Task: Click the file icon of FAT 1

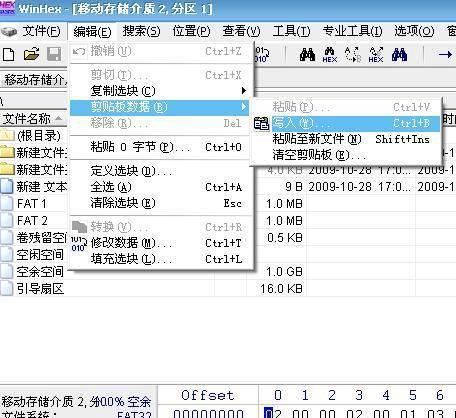Action: pyautogui.click(x=7, y=203)
